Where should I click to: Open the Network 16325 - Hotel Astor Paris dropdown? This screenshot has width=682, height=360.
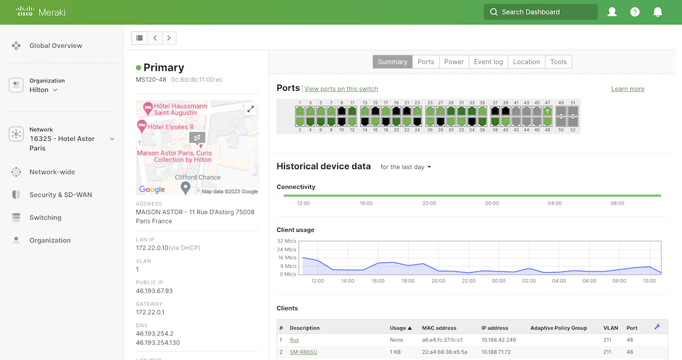72,139
